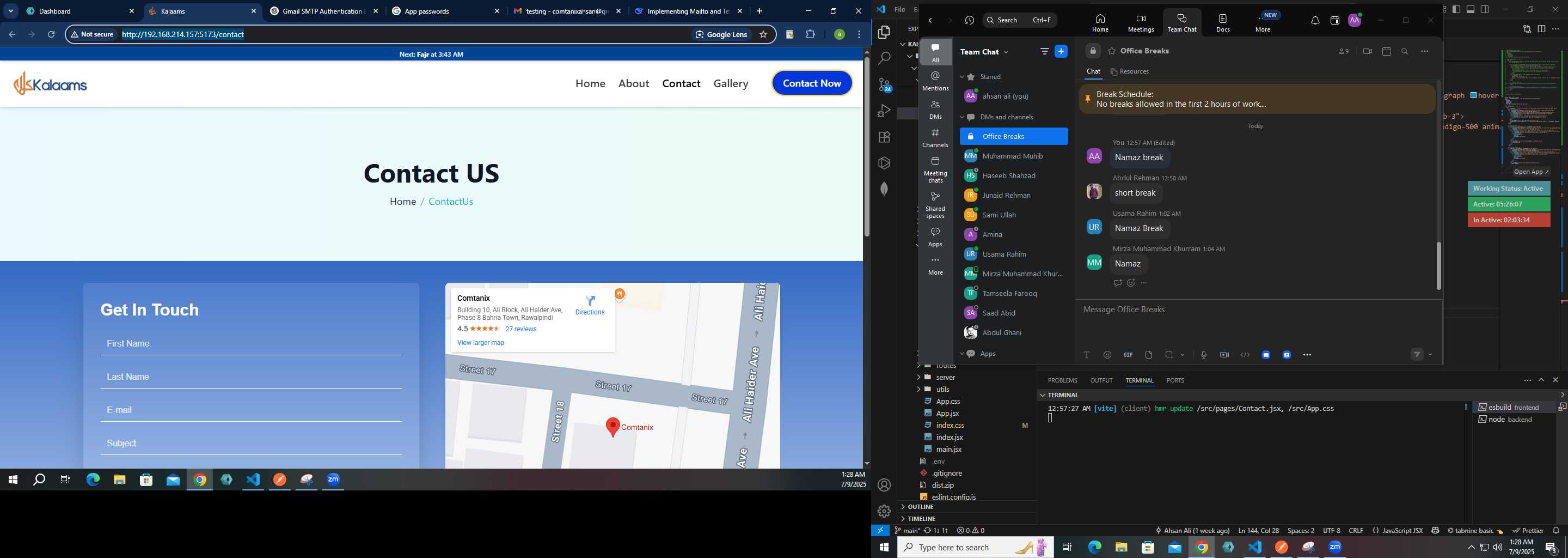Record a video message icon
Image resolution: width=1568 pixels, height=558 pixels.
(x=1224, y=355)
